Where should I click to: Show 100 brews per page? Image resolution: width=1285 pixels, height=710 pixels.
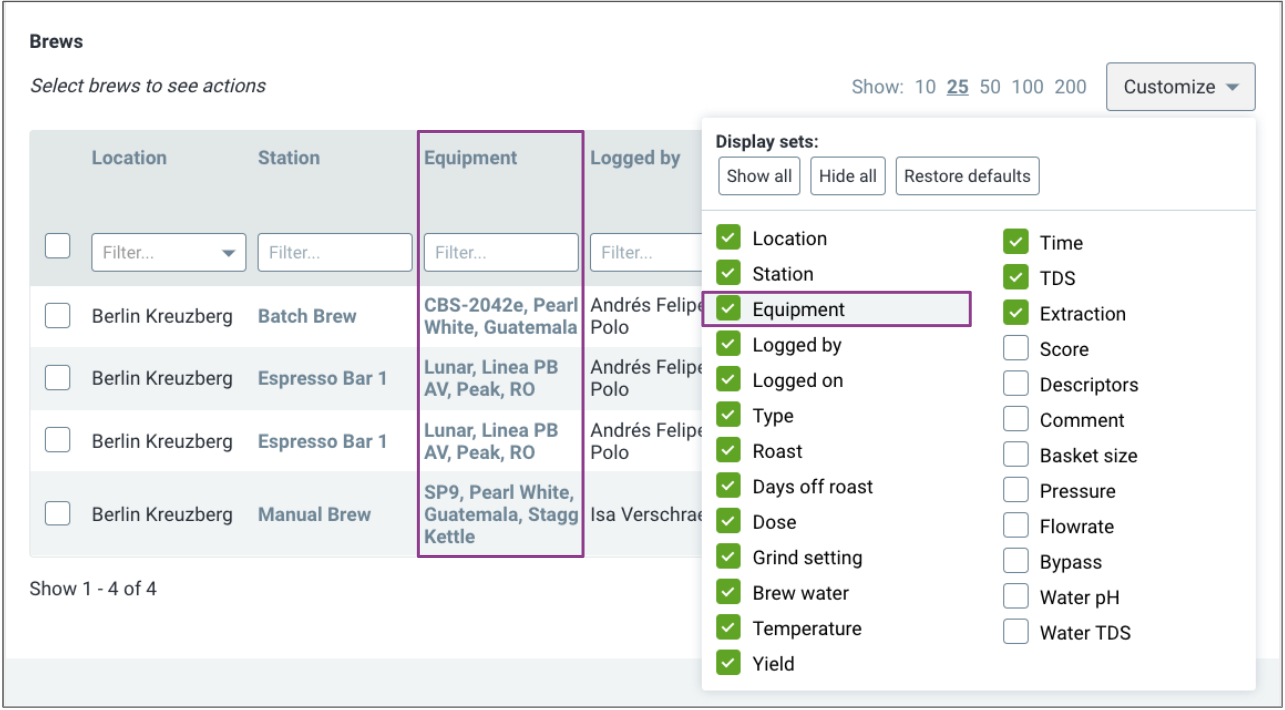click(x=1027, y=87)
